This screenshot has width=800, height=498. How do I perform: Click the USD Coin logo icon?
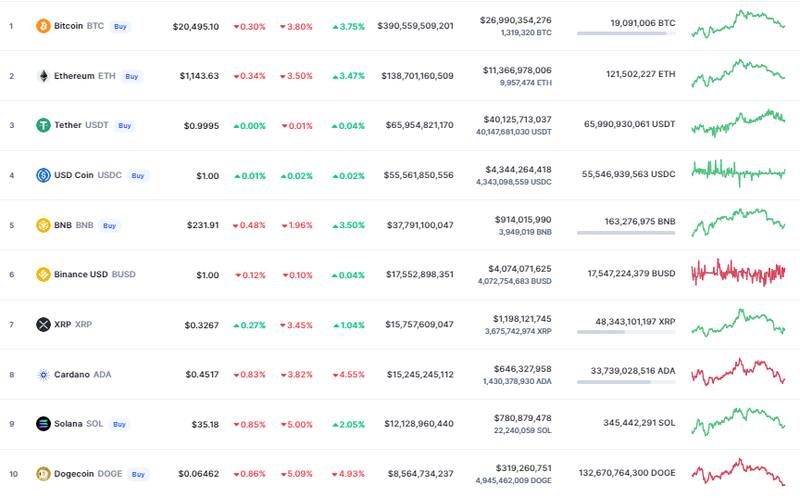pyautogui.click(x=43, y=175)
